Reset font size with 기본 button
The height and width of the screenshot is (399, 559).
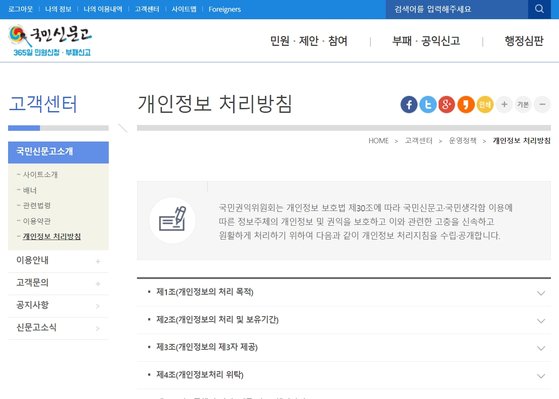(x=523, y=104)
